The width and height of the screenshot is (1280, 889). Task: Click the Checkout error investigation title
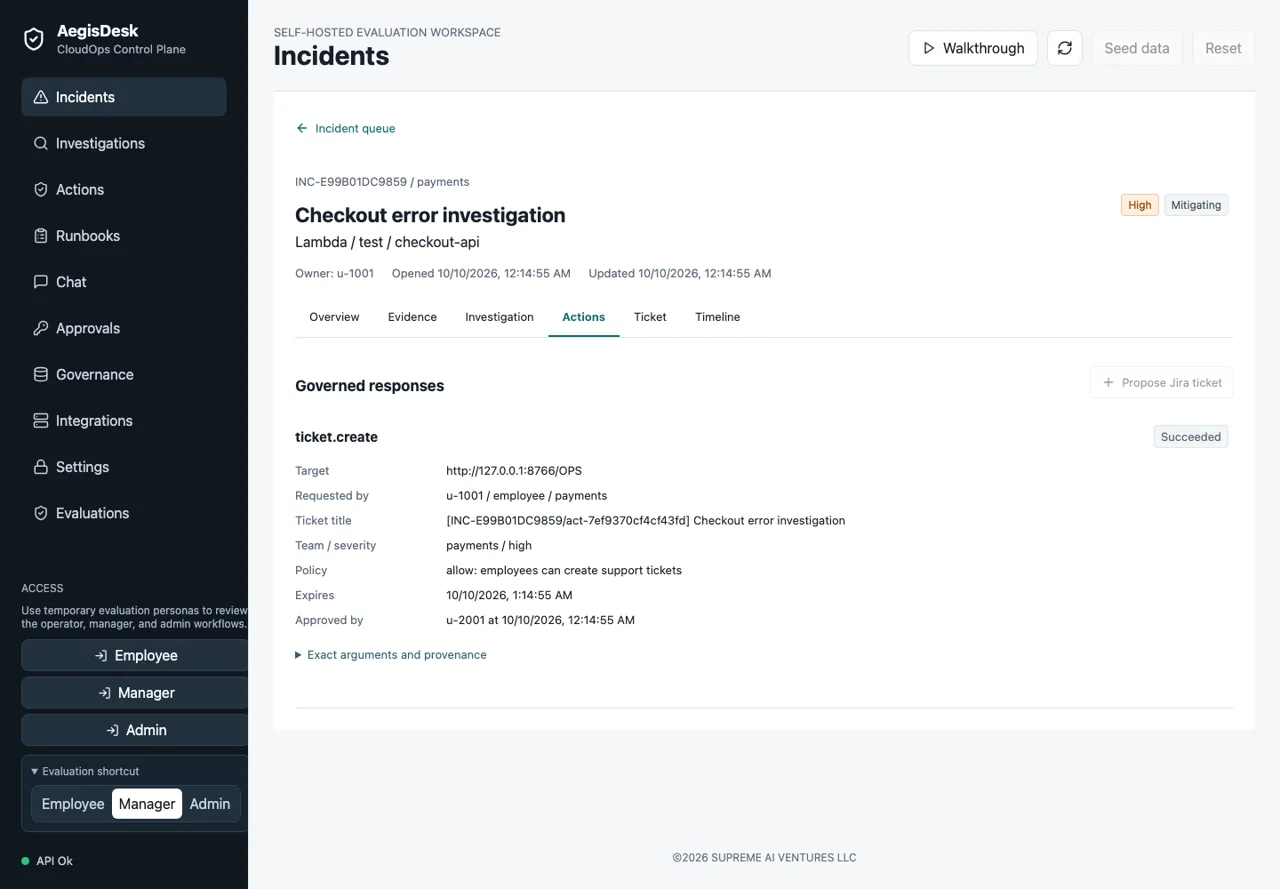430,215
